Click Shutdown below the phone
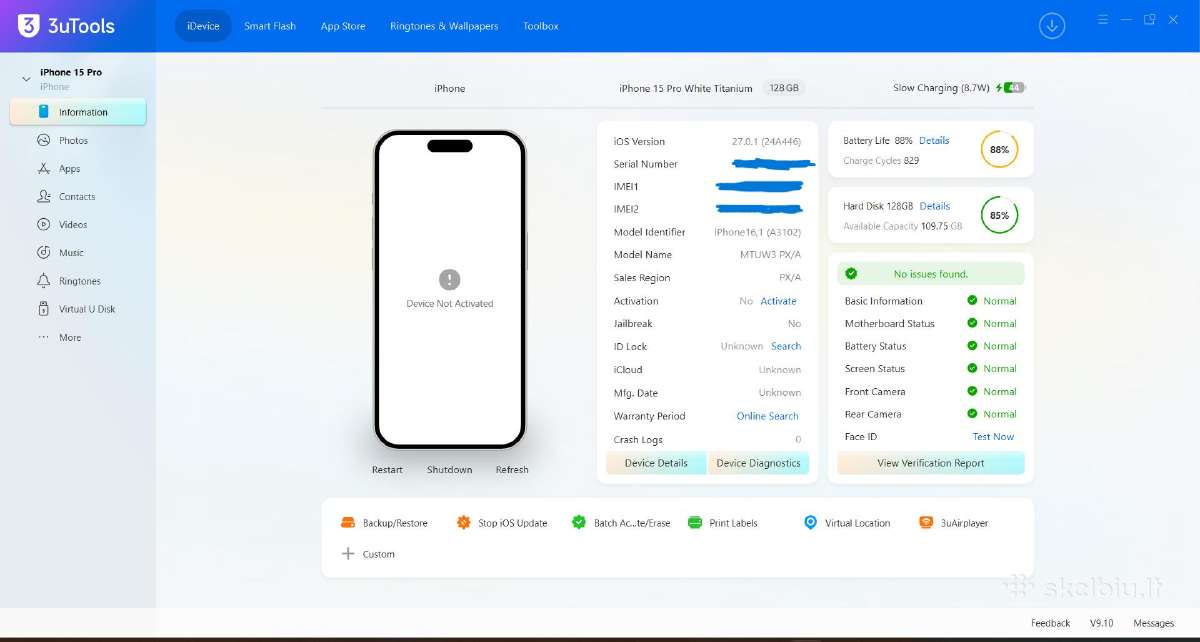Viewport: 1200px width, 642px height. [x=449, y=470]
